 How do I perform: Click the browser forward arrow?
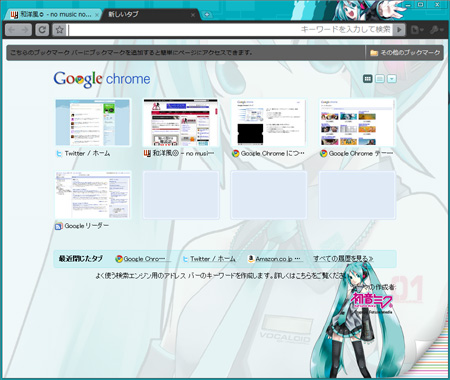(25, 30)
